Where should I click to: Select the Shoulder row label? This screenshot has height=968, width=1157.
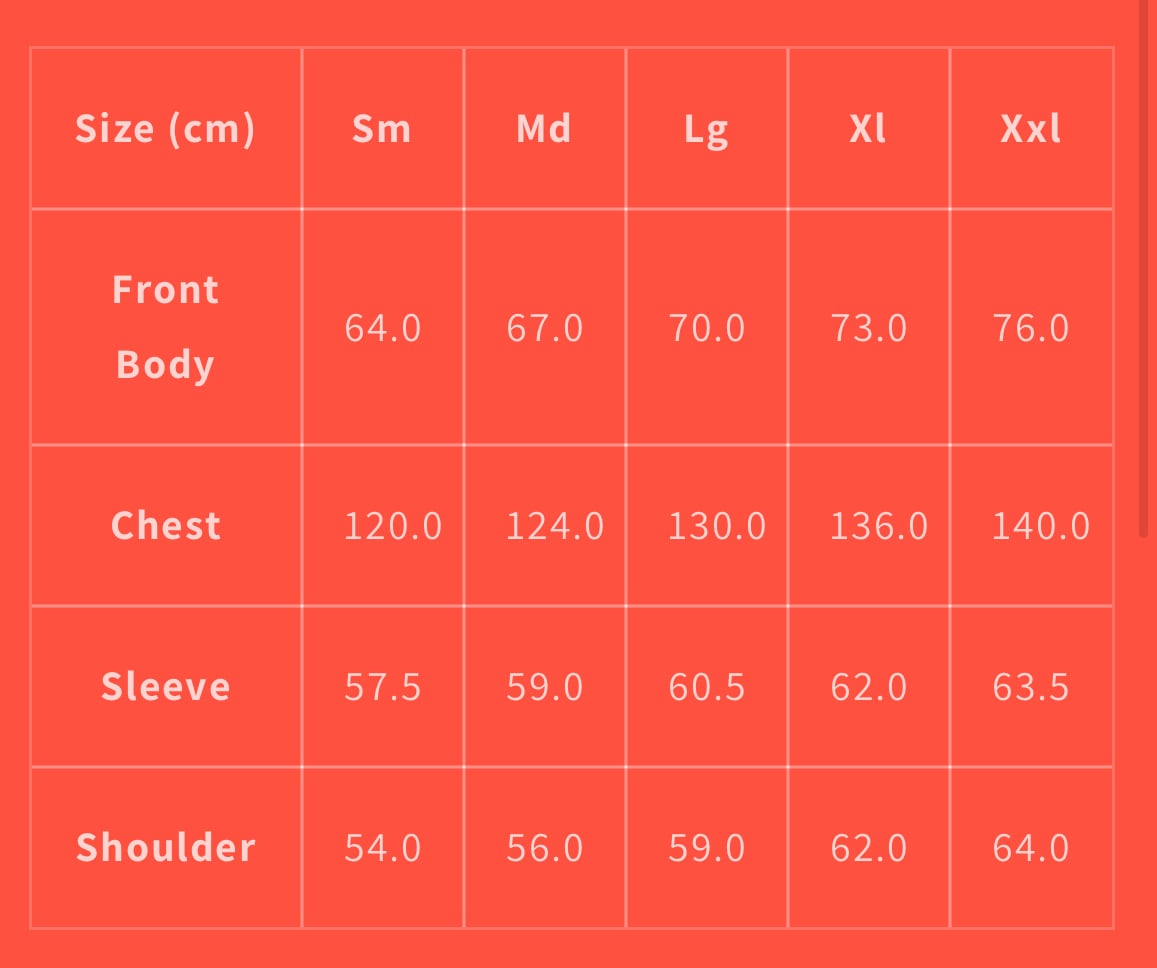pyautogui.click(x=166, y=848)
